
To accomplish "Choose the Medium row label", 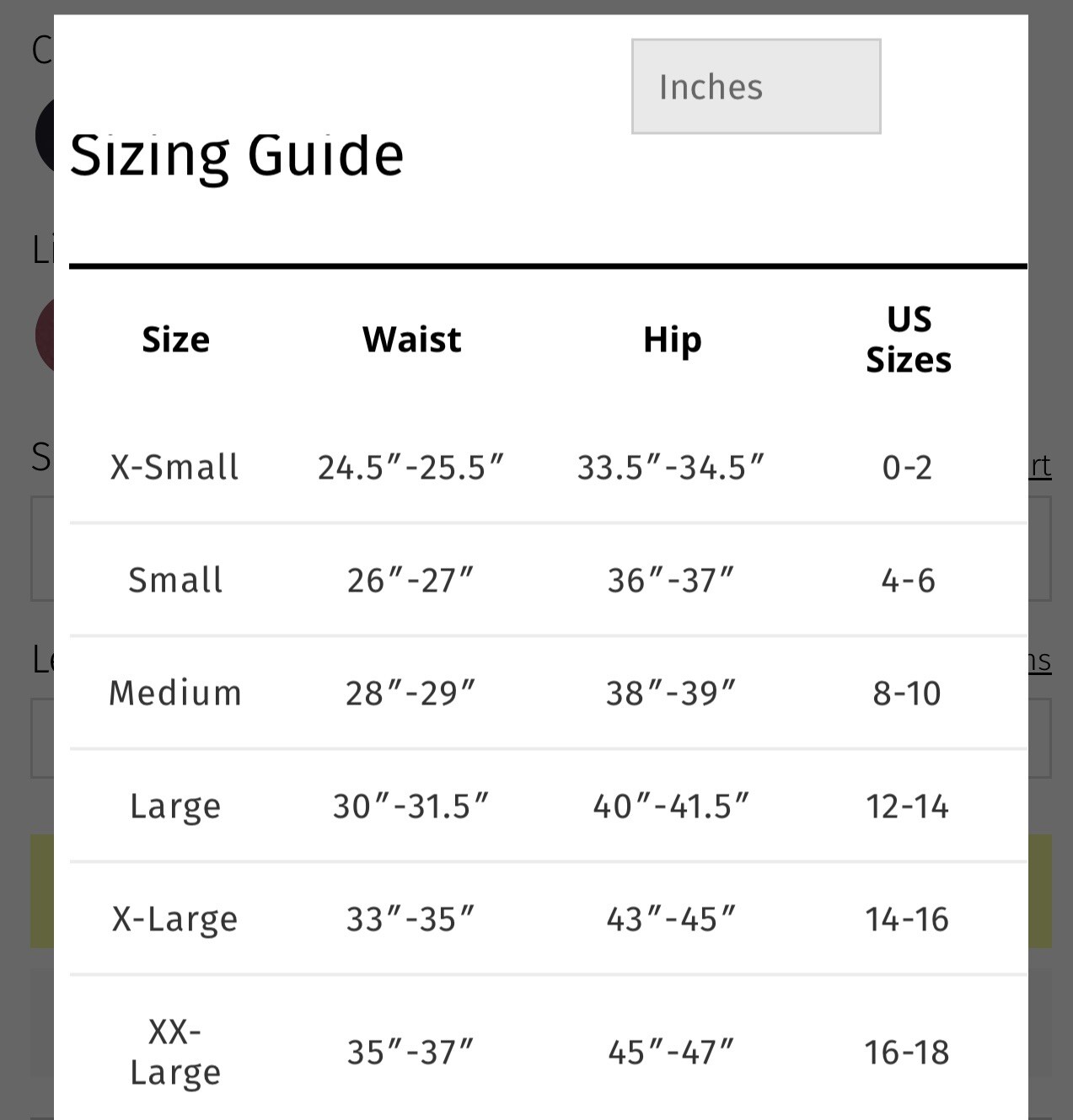I will tap(175, 693).
